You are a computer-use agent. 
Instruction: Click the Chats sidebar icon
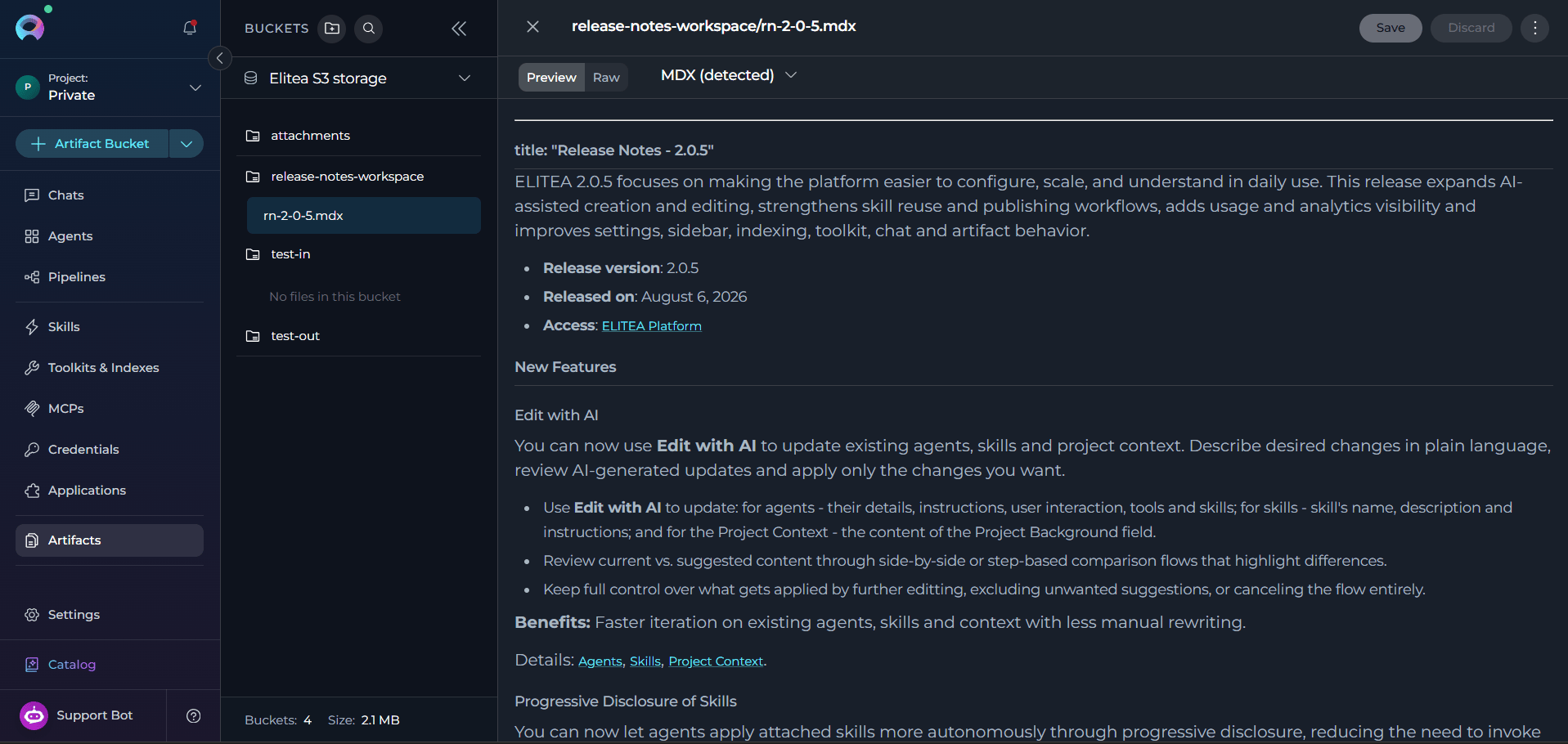click(32, 195)
